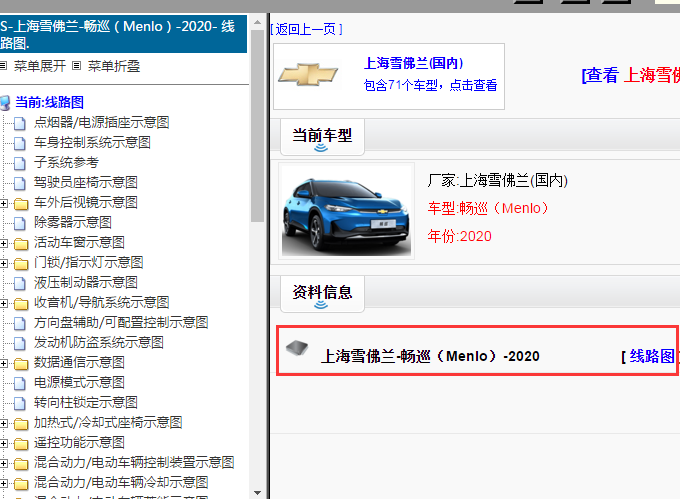Click the page icon for 除雾器示意图

(x=20, y=223)
